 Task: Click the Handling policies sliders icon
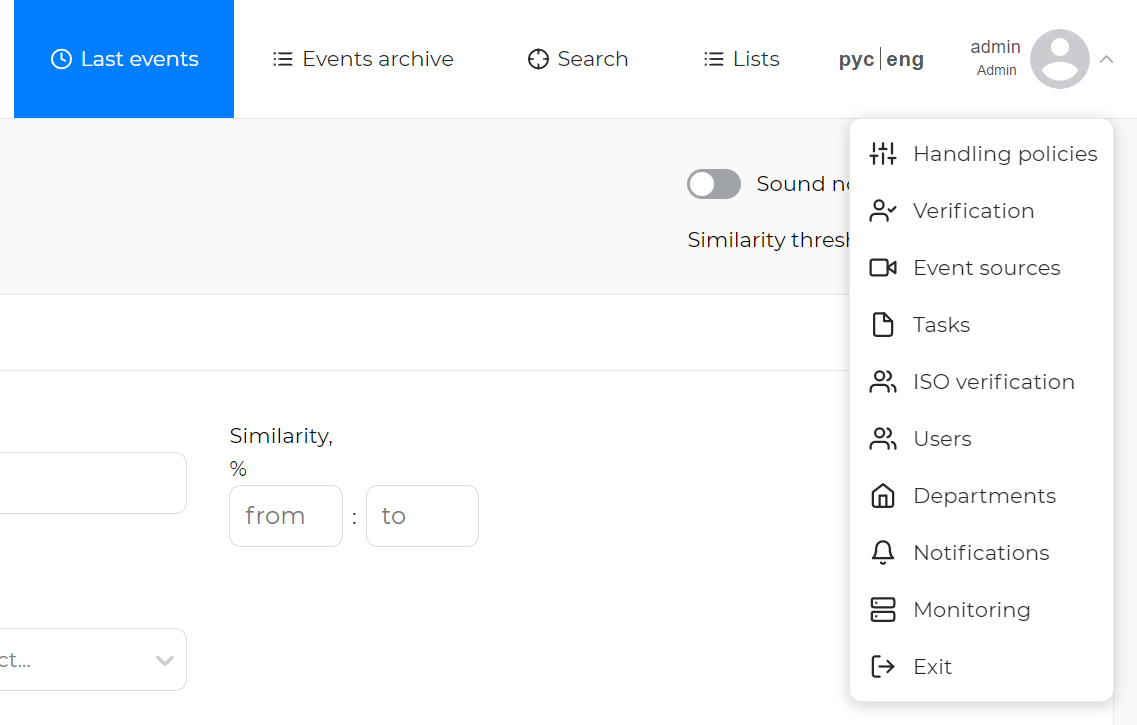pos(883,154)
